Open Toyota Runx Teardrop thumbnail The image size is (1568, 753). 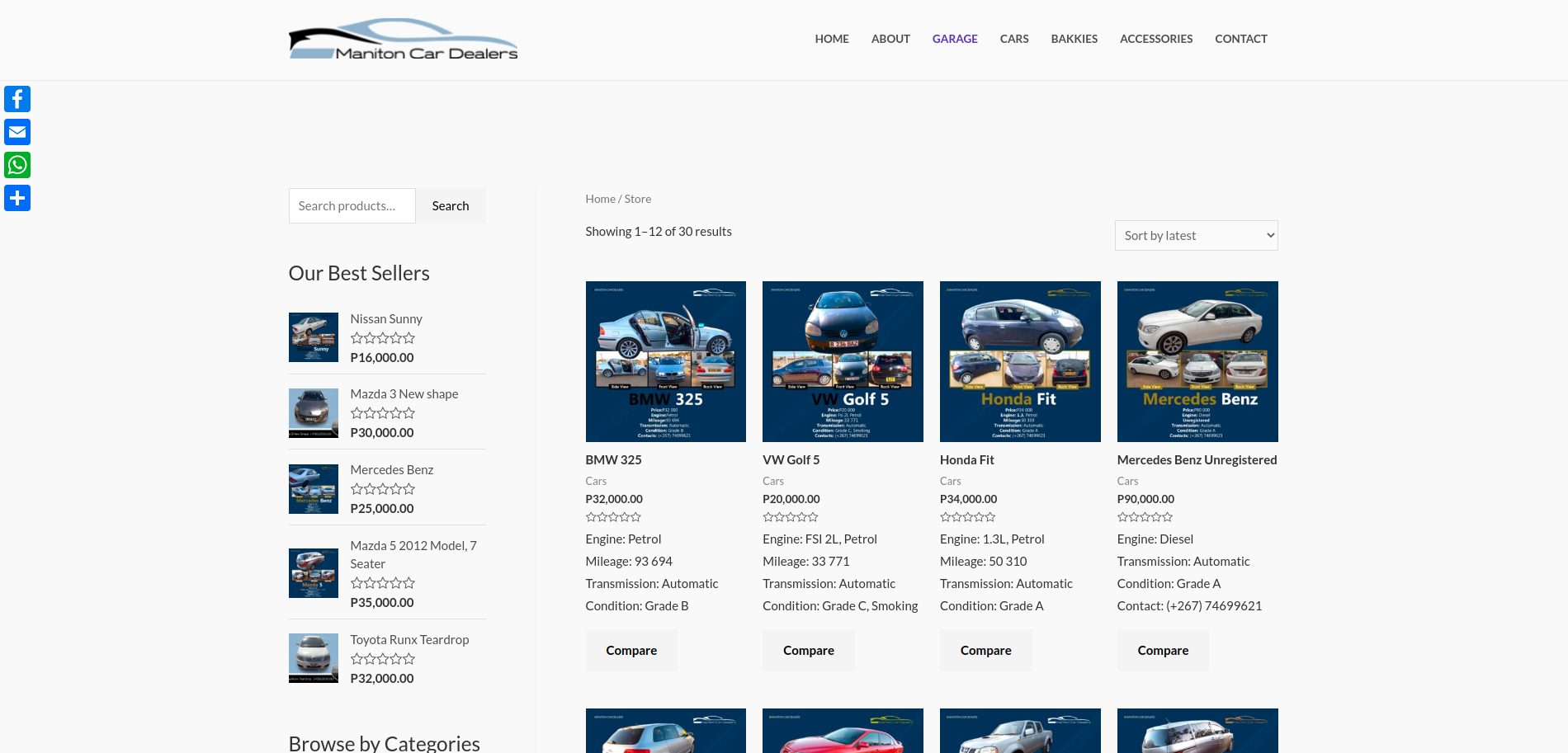[314, 658]
